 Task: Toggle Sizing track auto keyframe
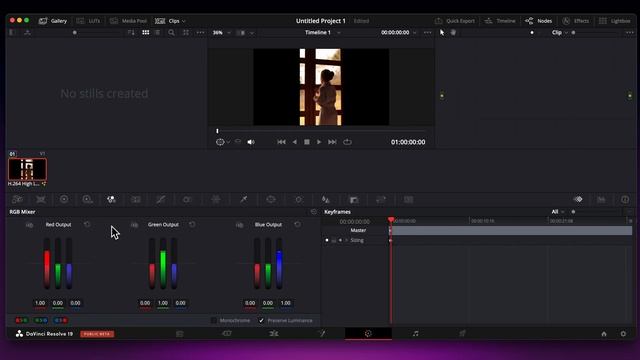point(340,240)
